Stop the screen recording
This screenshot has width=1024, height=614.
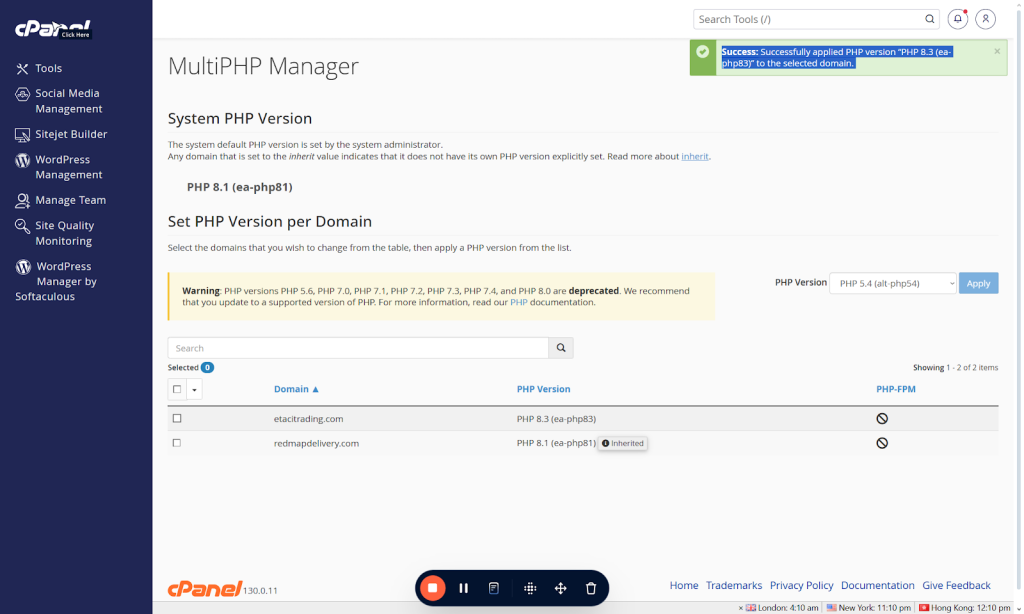[x=432, y=588]
